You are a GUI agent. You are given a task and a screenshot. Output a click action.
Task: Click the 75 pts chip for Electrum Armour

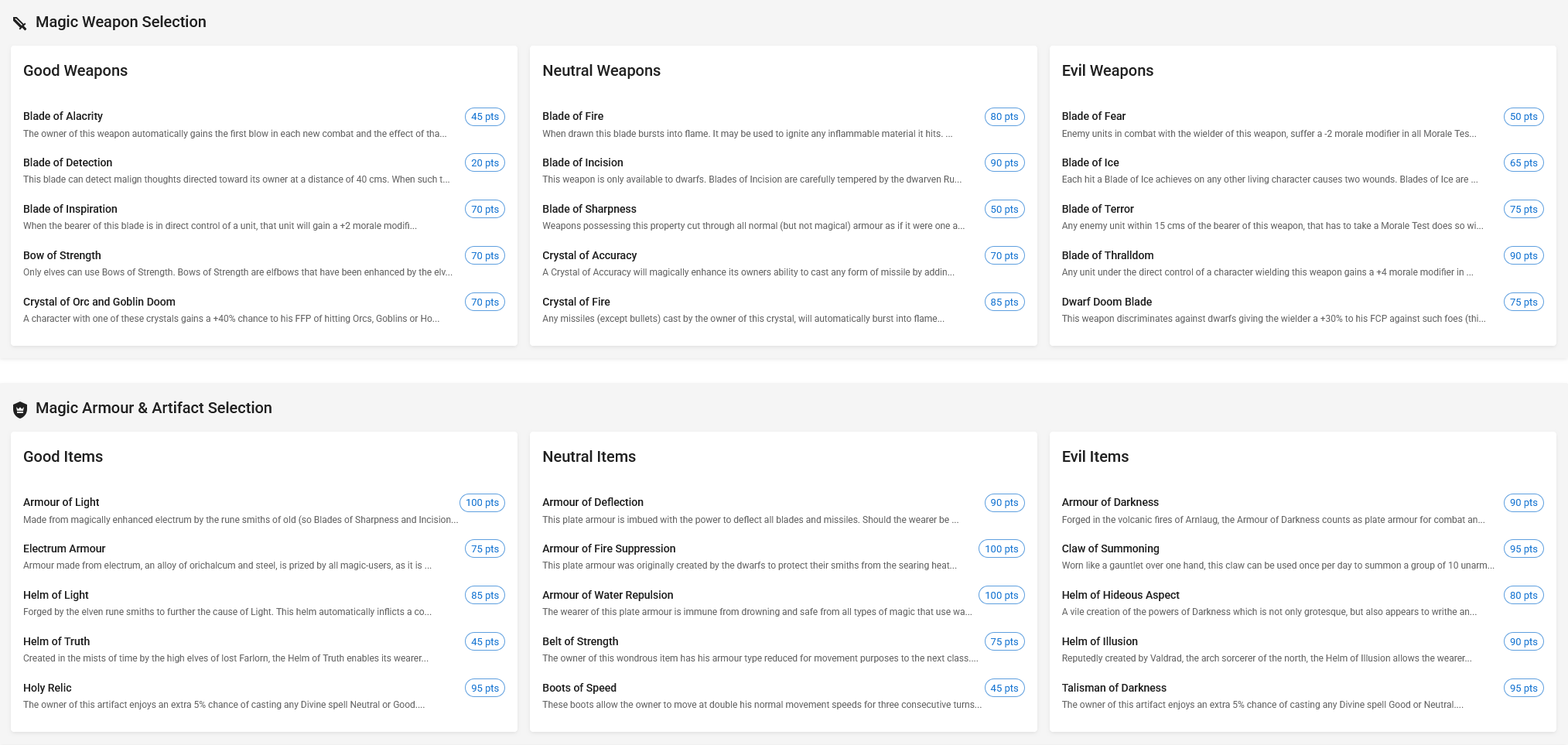click(484, 549)
